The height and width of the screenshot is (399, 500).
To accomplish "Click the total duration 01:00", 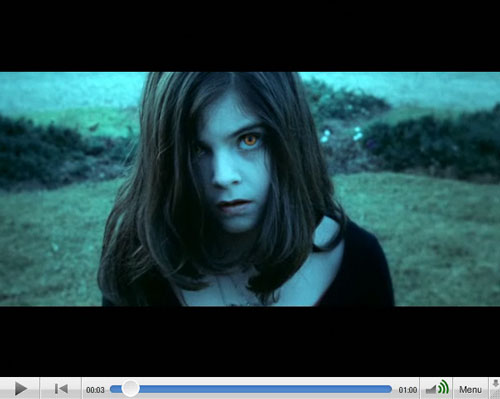I will click(408, 390).
